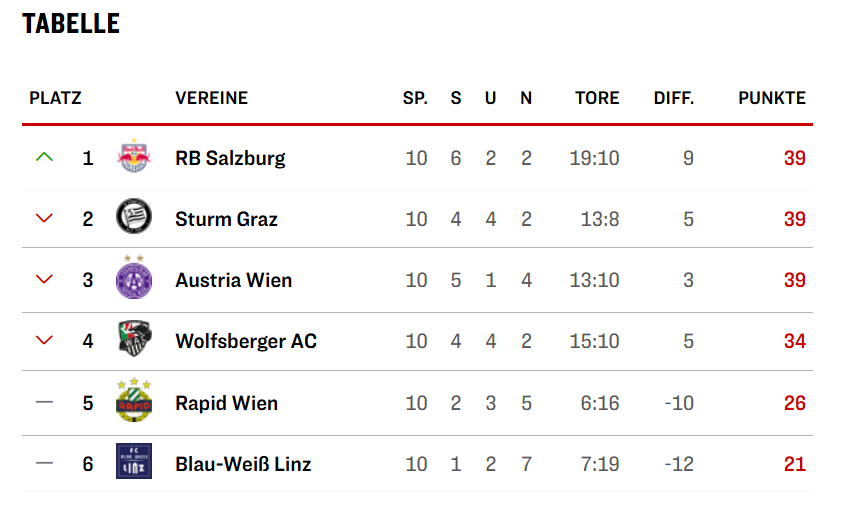The width and height of the screenshot is (859, 528).
Task: Open the Rapid Wien team page
Action: click(226, 403)
